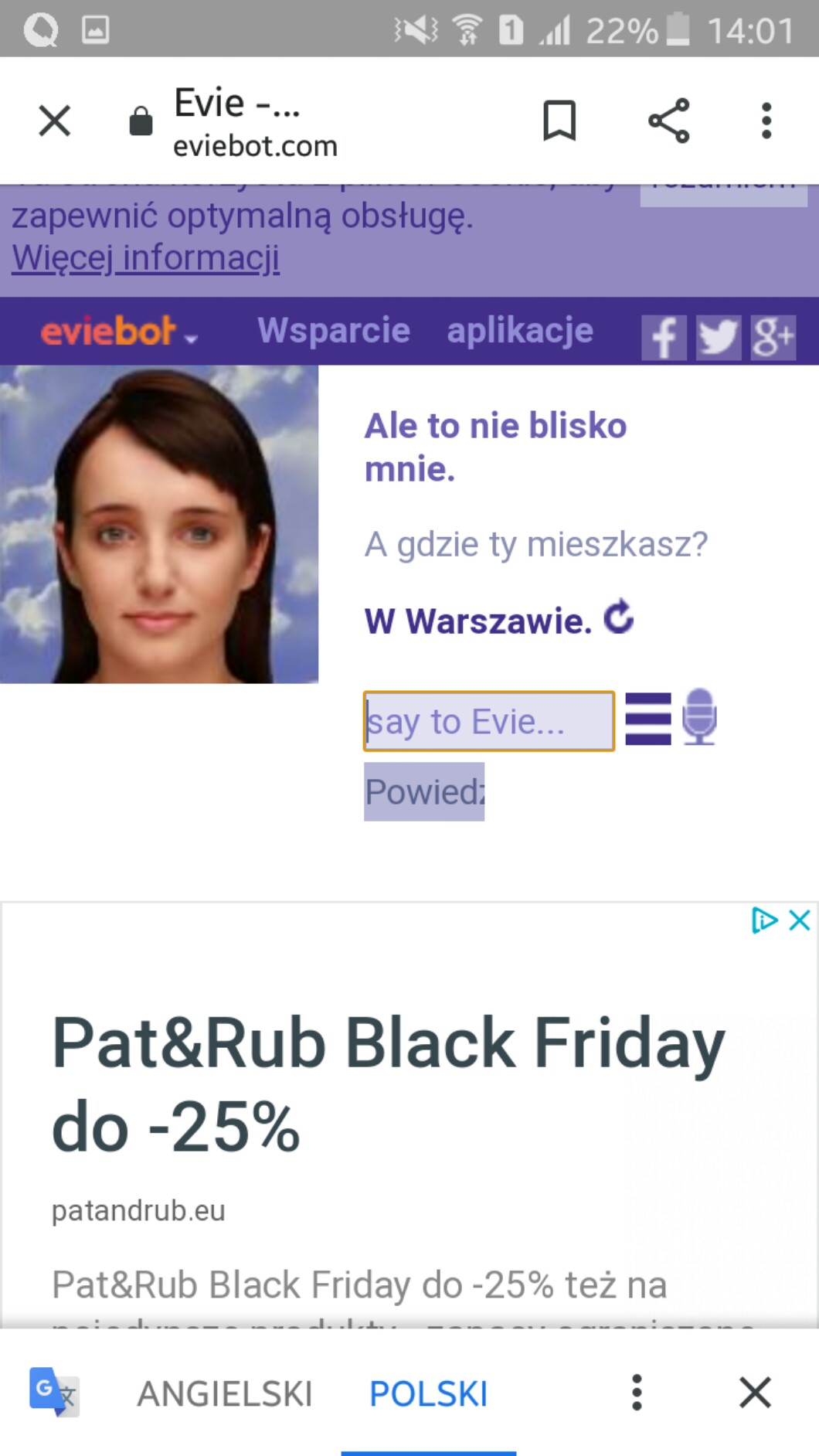Expand the eviebot logo dropdown

tap(120, 332)
